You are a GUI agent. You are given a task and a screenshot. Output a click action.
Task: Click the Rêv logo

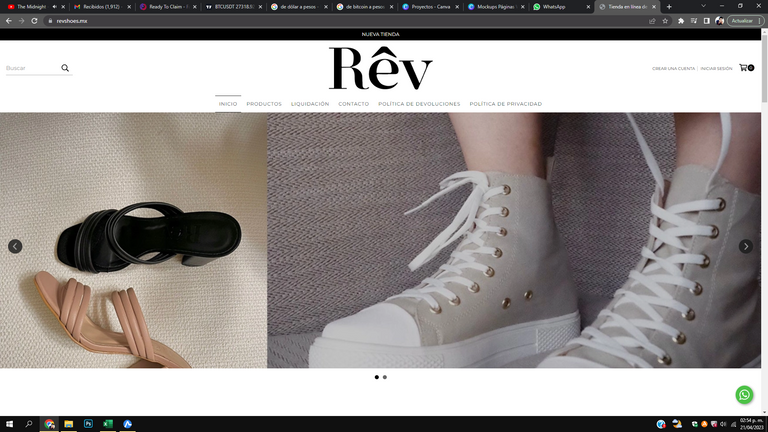click(x=381, y=68)
